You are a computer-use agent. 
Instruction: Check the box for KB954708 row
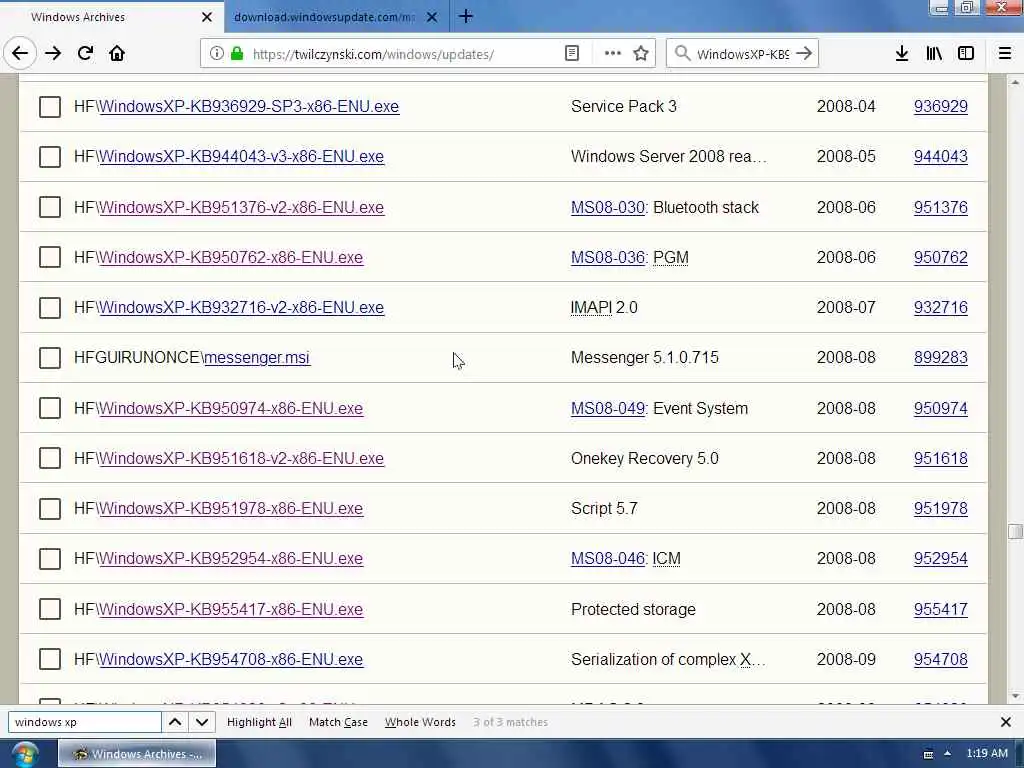(x=50, y=660)
